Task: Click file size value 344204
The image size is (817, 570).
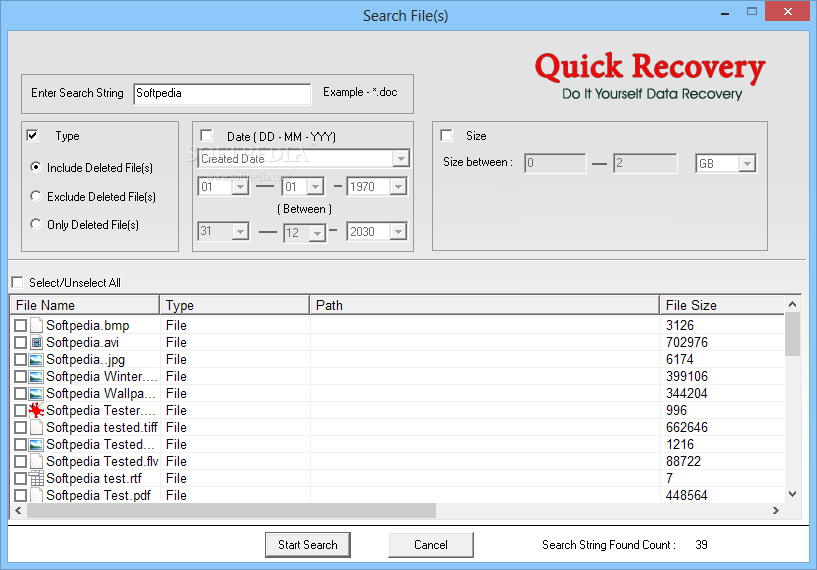Action: (687, 393)
